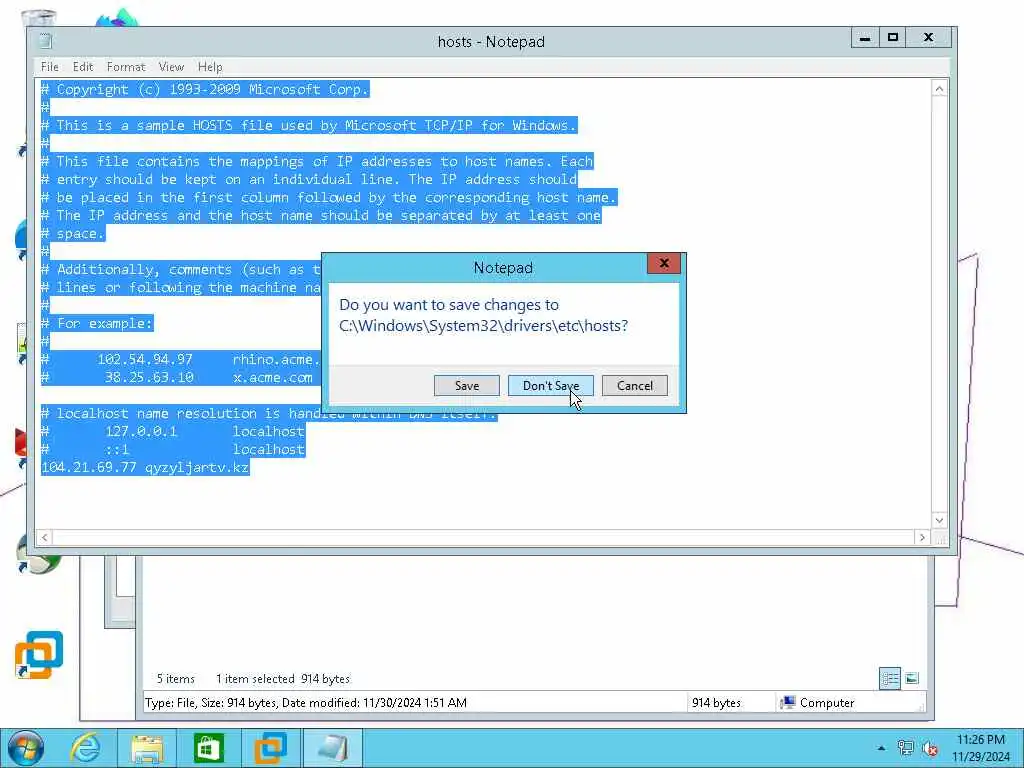
Task: Open File Explorer from the taskbar
Action: coord(147,748)
